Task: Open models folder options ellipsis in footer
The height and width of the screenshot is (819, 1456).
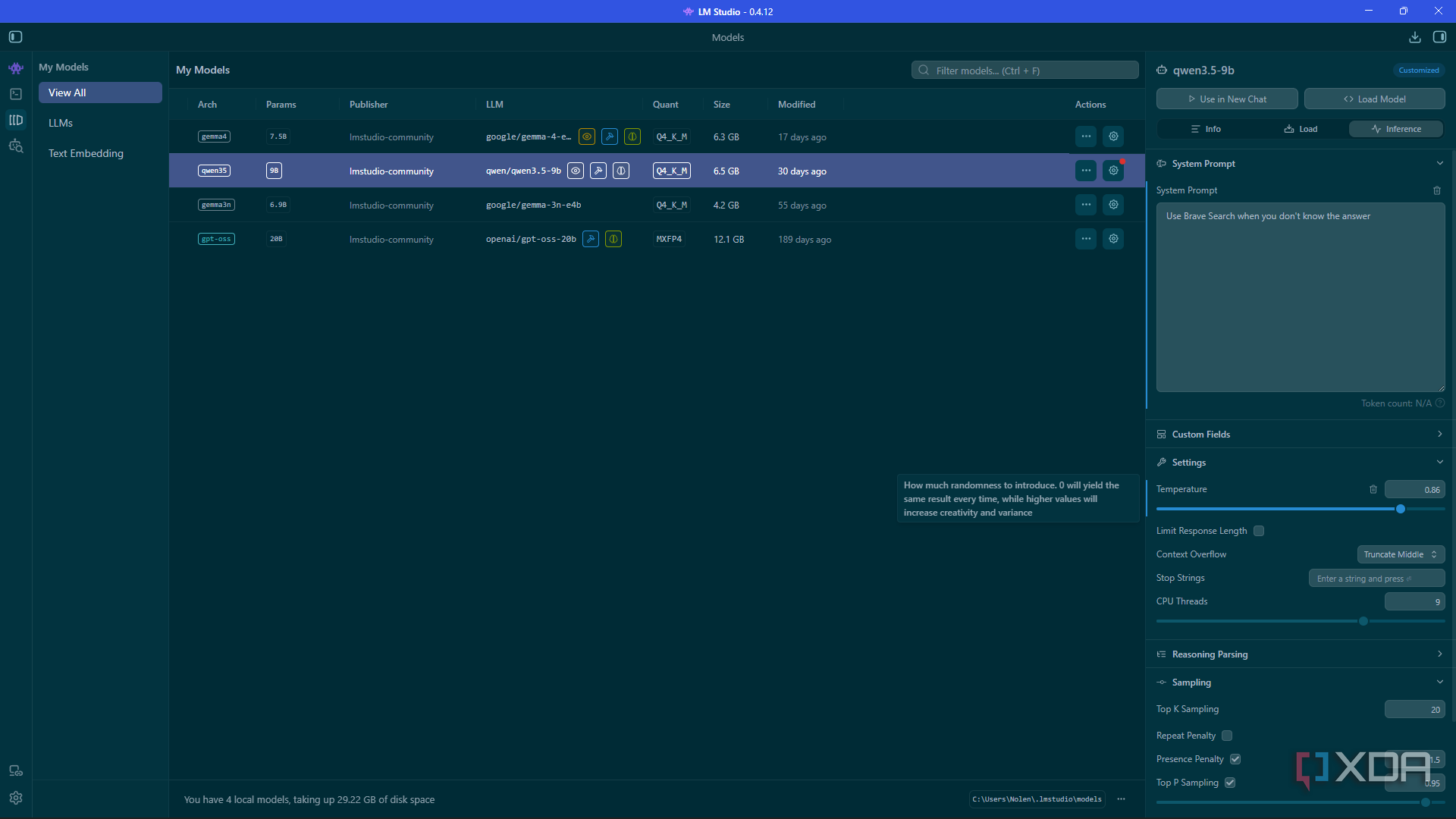Action: coord(1121,799)
